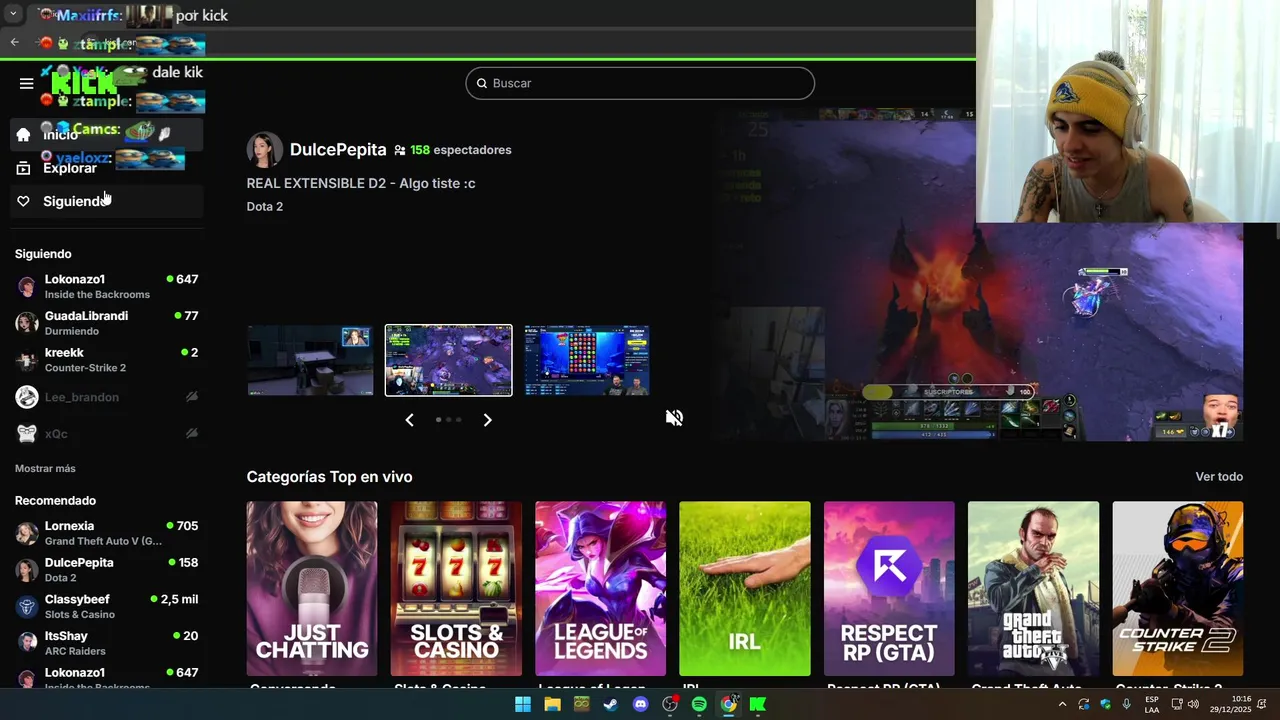Open the Just Chatting category
Screen dimensions: 1280x720
(312, 589)
